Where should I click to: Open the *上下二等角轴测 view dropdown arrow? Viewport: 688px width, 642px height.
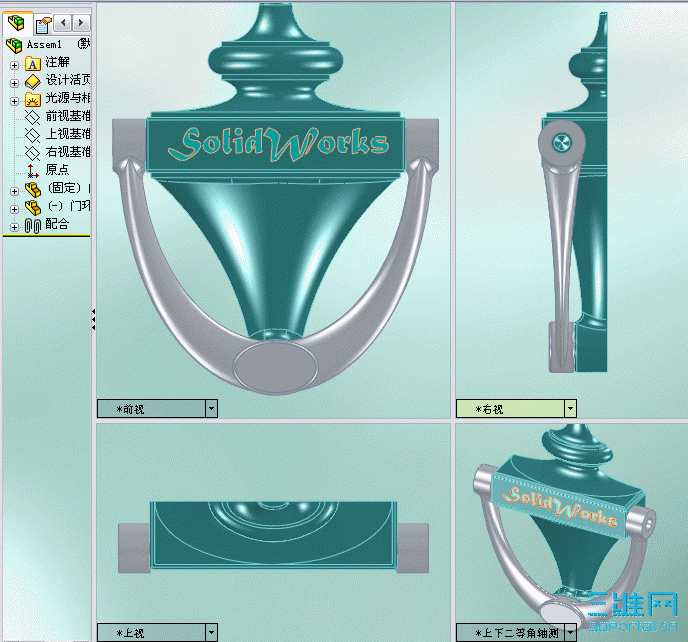pos(570,632)
